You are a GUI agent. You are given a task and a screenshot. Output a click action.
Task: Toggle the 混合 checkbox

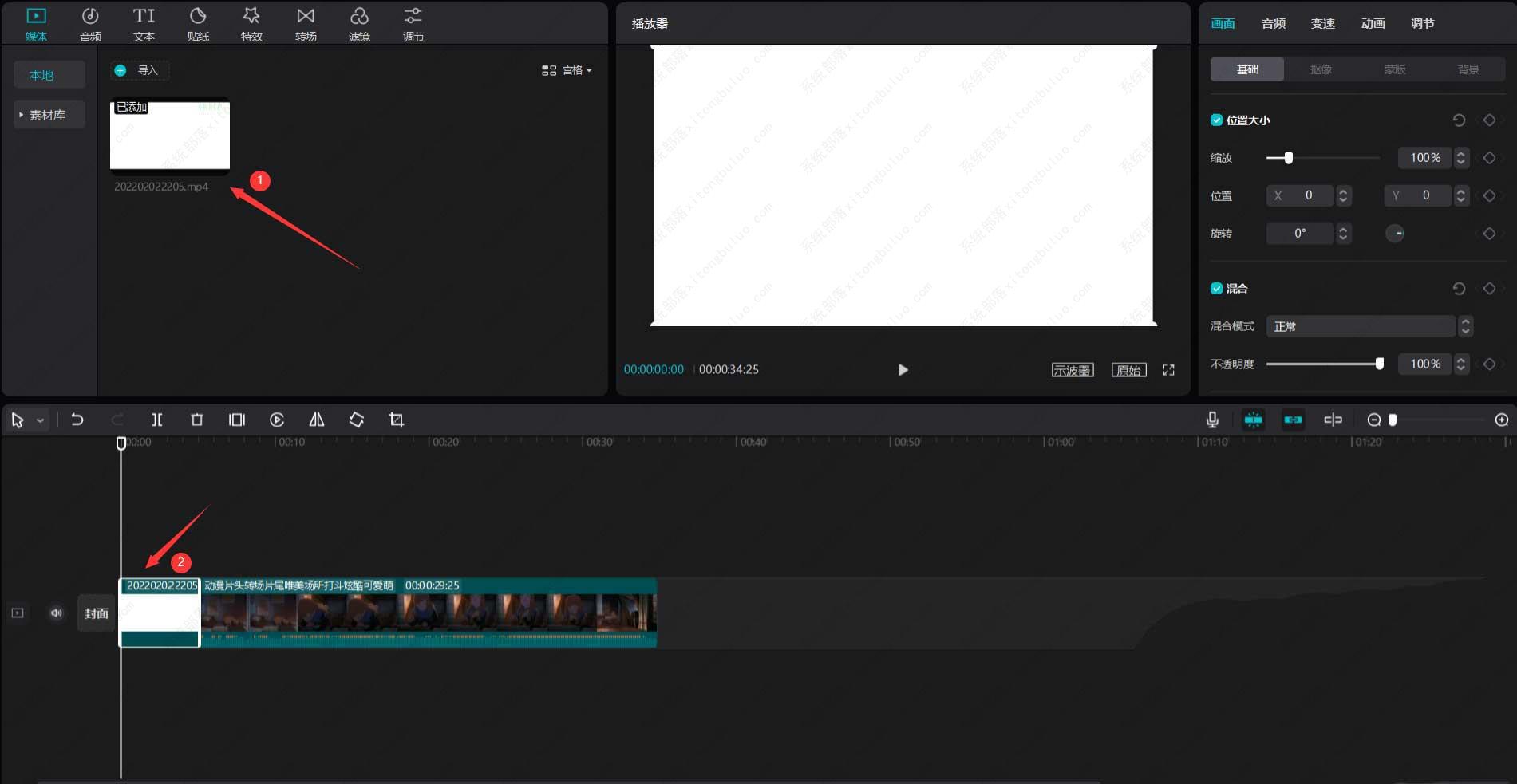pyautogui.click(x=1216, y=289)
